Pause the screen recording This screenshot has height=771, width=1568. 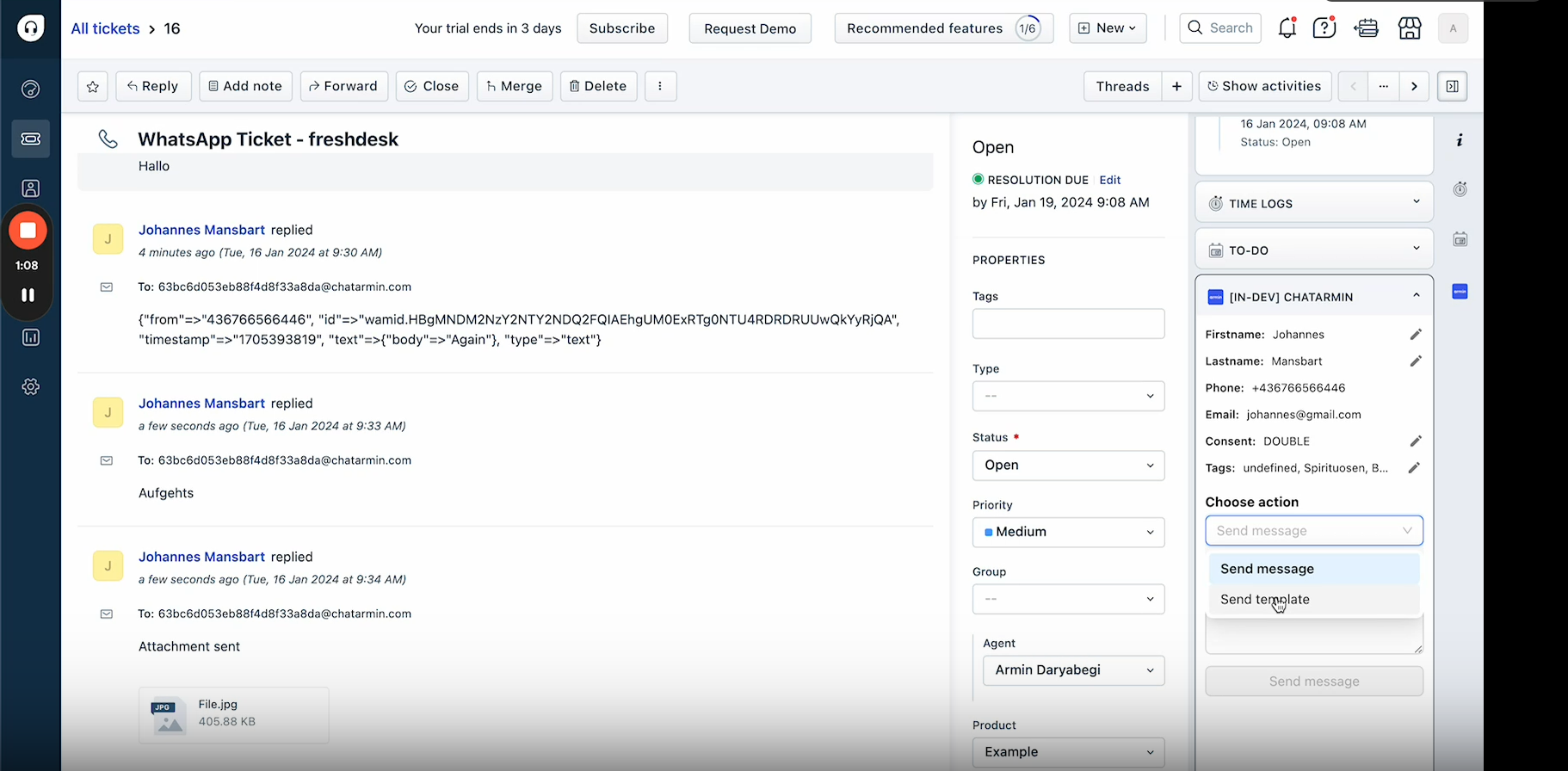(28, 295)
